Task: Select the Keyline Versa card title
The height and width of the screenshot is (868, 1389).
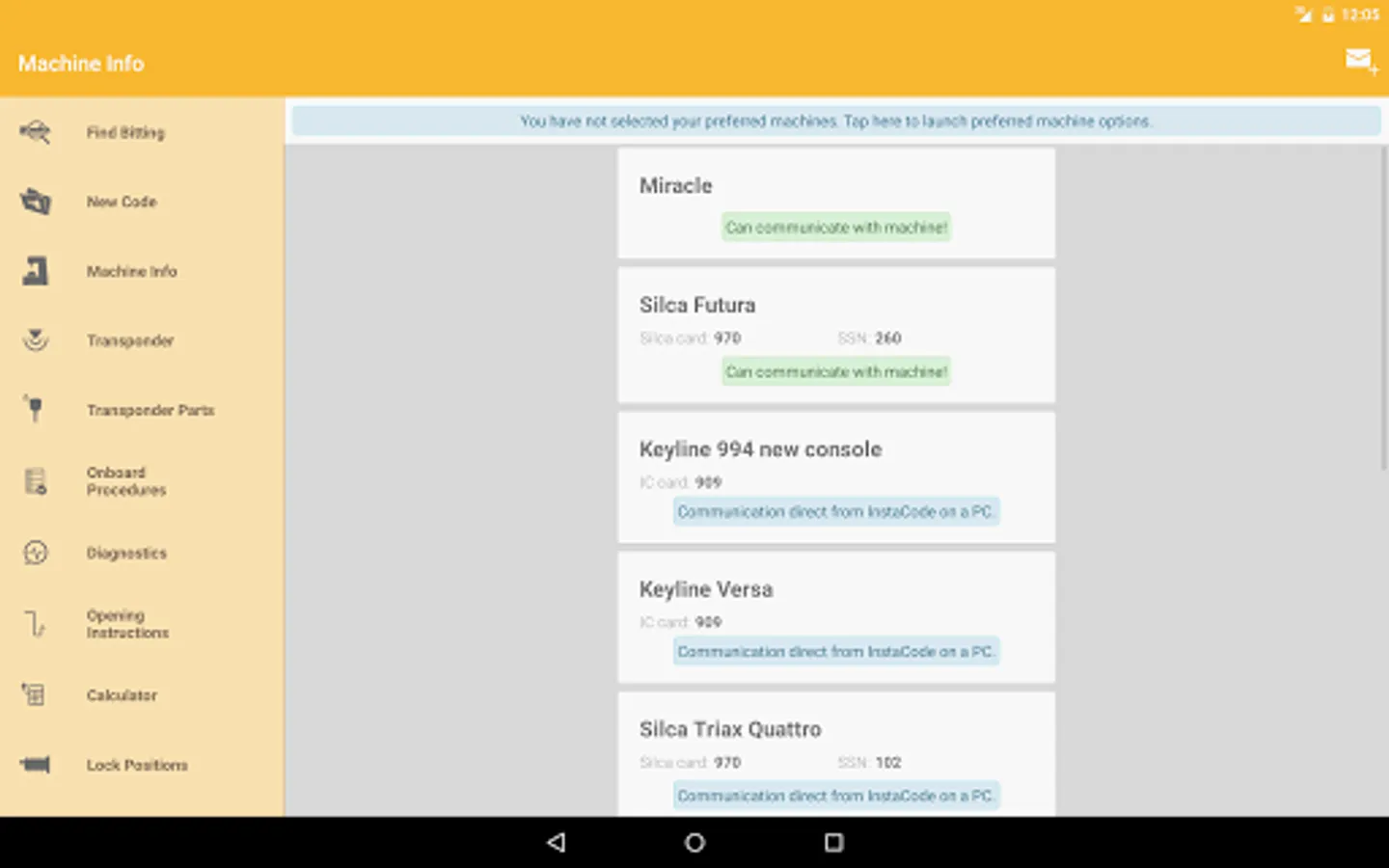Action: coord(706,589)
